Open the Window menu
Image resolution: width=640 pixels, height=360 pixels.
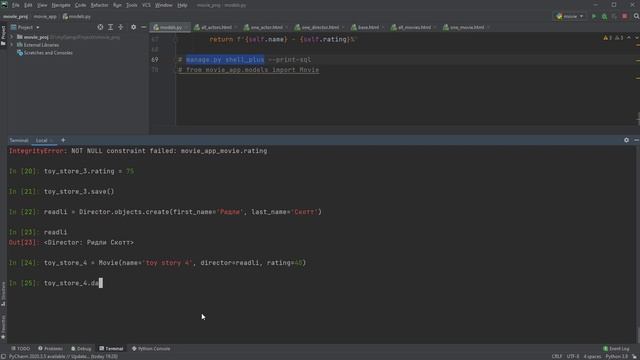coord(164,5)
